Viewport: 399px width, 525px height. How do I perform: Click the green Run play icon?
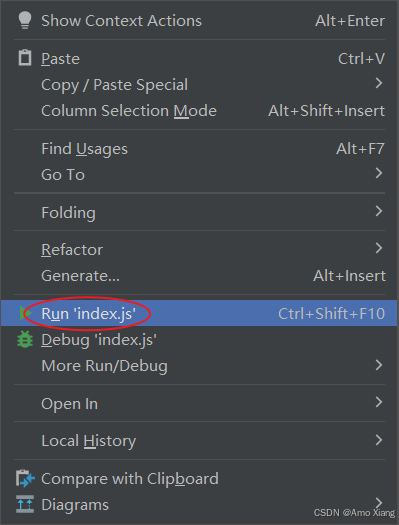pos(25,313)
